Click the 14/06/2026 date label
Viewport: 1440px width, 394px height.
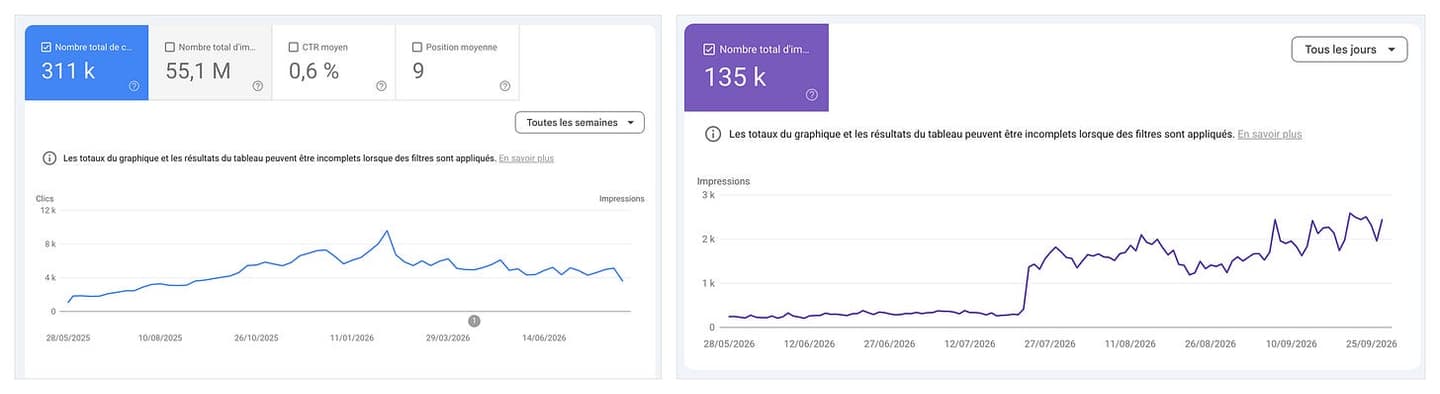543,338
